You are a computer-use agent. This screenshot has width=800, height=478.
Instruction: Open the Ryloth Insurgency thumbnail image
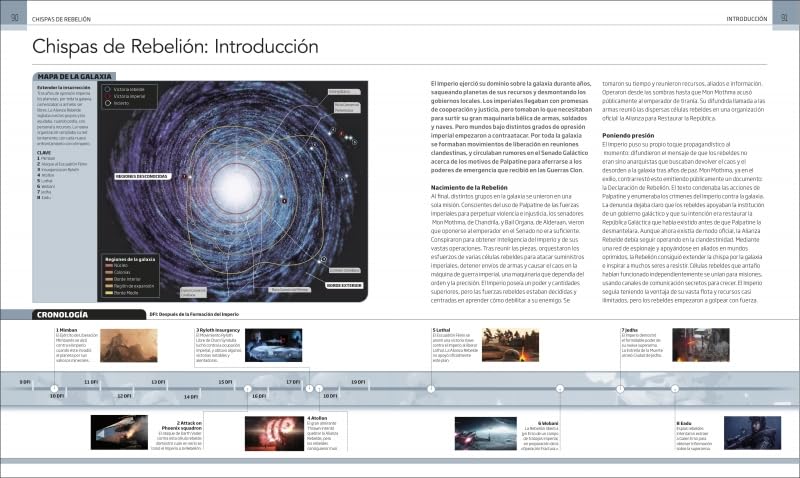point(273,344)
